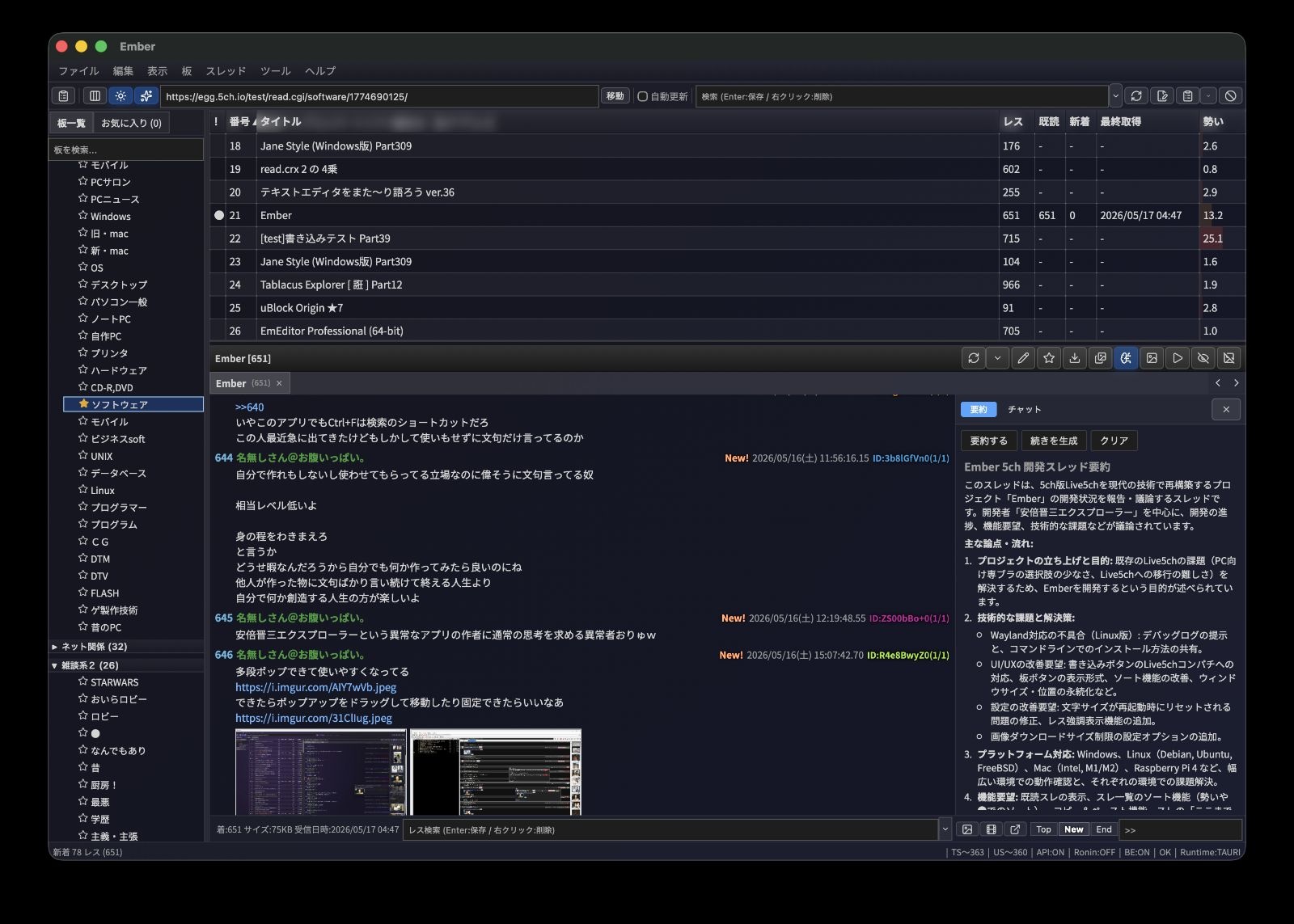Open the ツール menu
The image size is (1294, 924).
click(x=276, y=71)
